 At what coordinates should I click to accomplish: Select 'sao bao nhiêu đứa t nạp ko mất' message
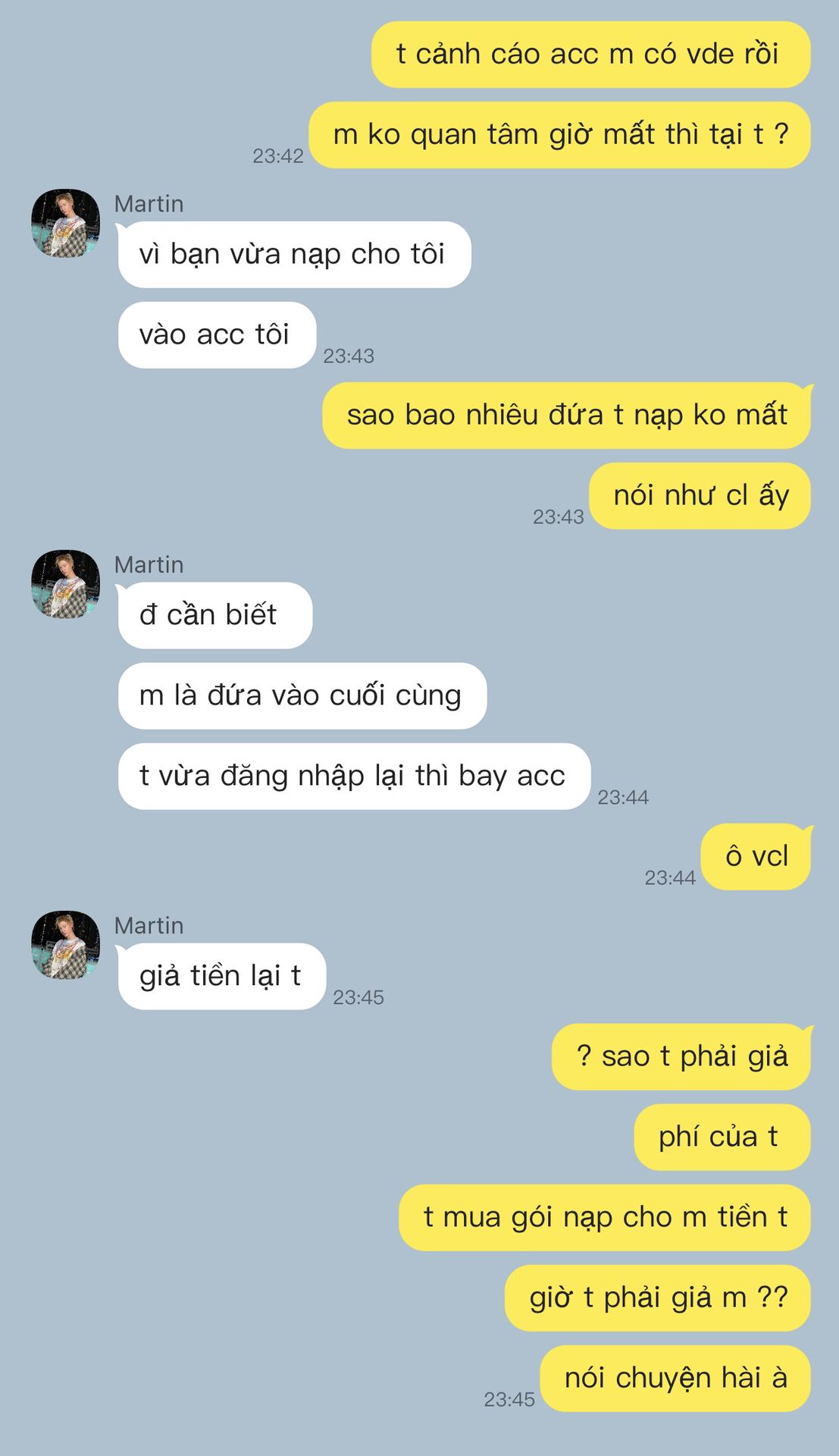(566, 416)
